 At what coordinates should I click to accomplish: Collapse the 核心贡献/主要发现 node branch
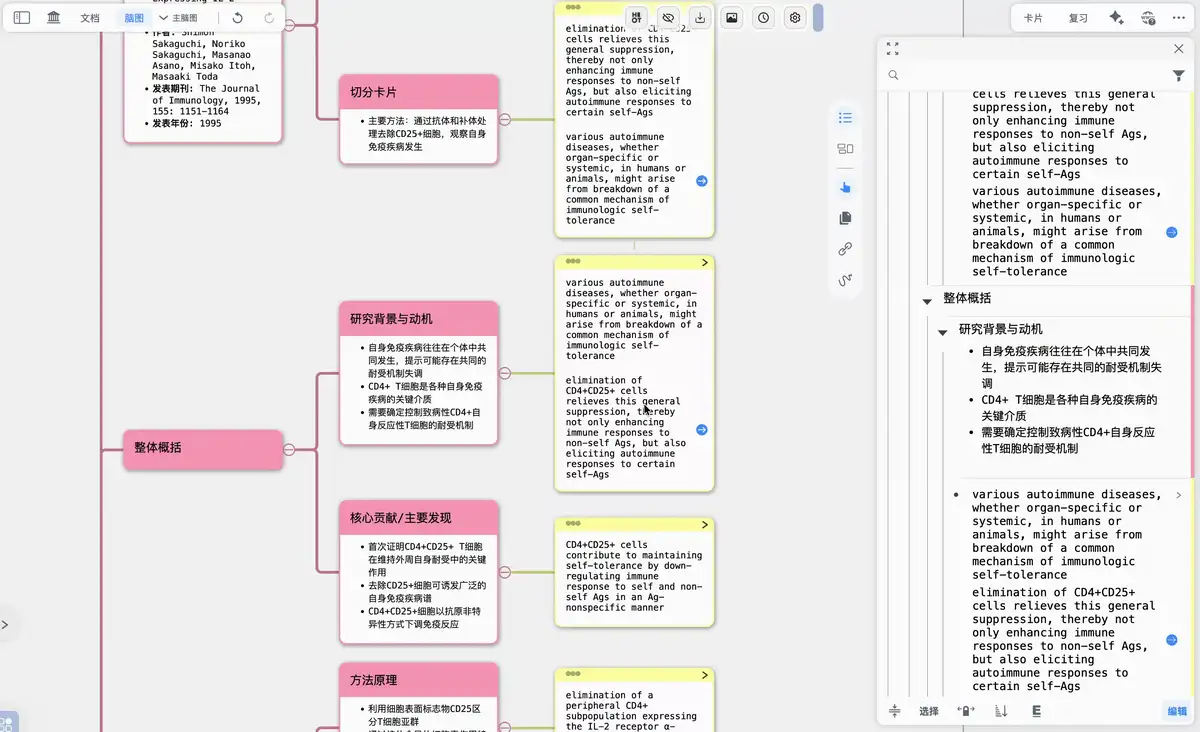click(x=505, y=572)
